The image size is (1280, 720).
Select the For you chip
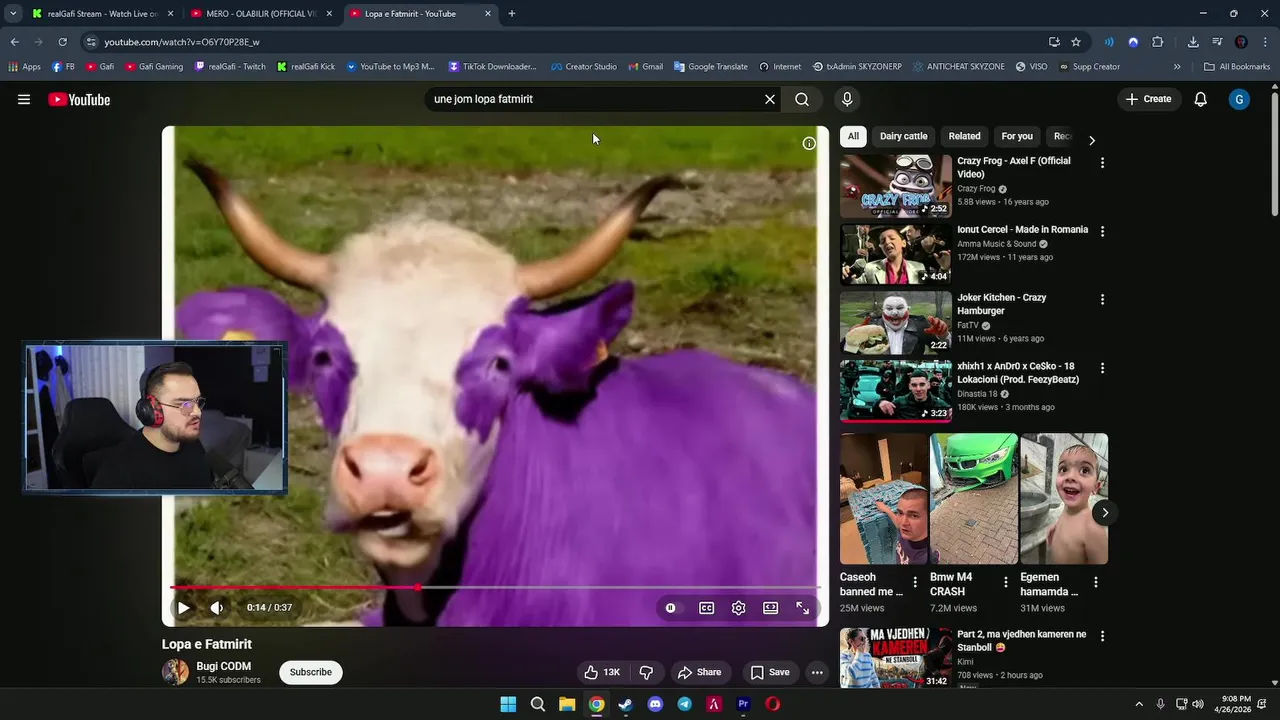(x=1017, y=136)
